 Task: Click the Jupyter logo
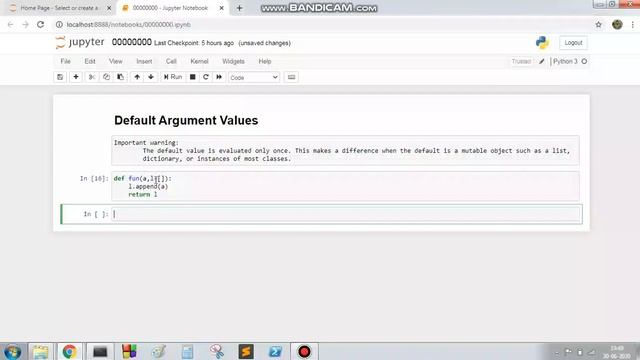click(x=80, y=42)
